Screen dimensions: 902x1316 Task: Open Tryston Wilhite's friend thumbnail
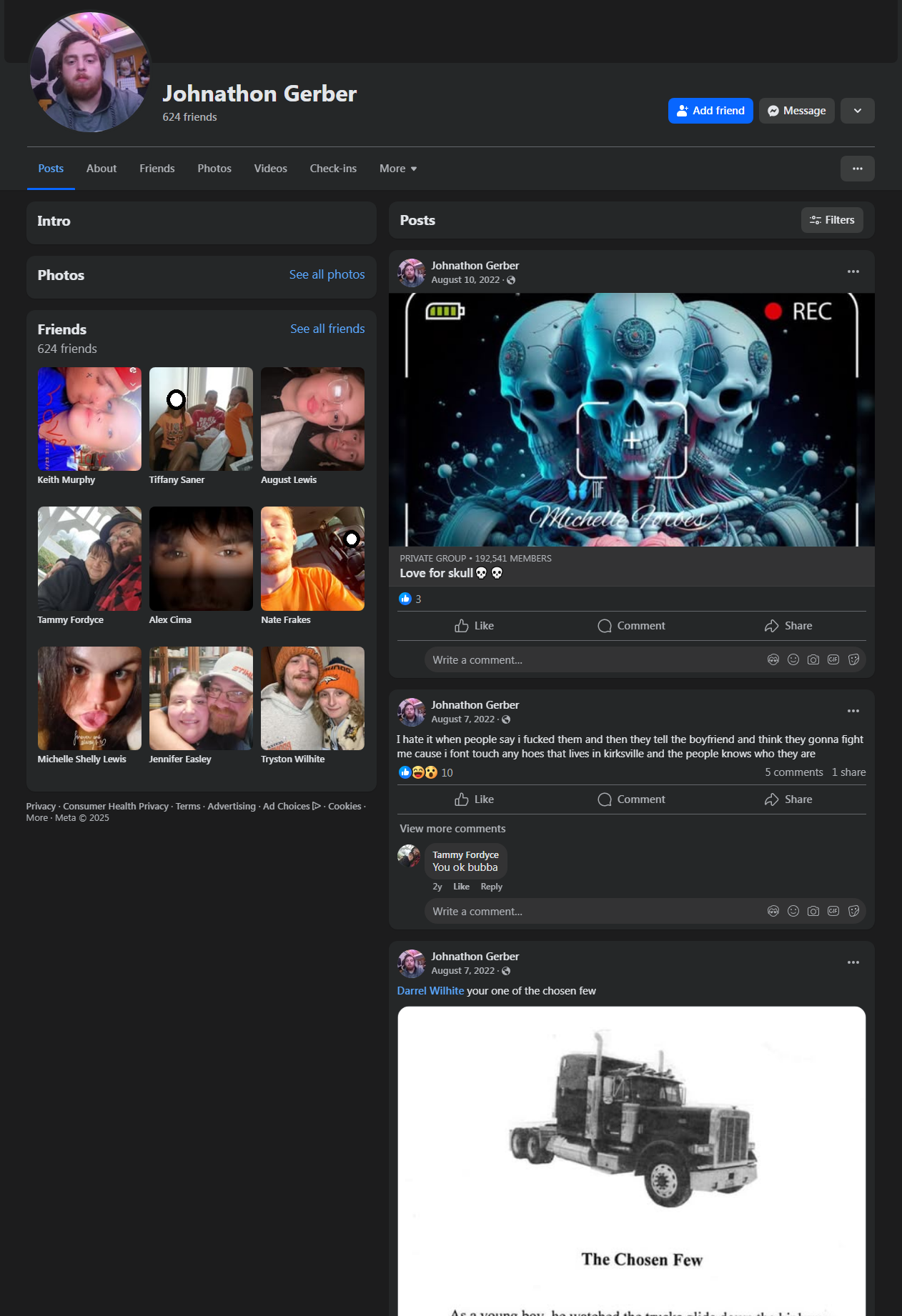point(312,698)
